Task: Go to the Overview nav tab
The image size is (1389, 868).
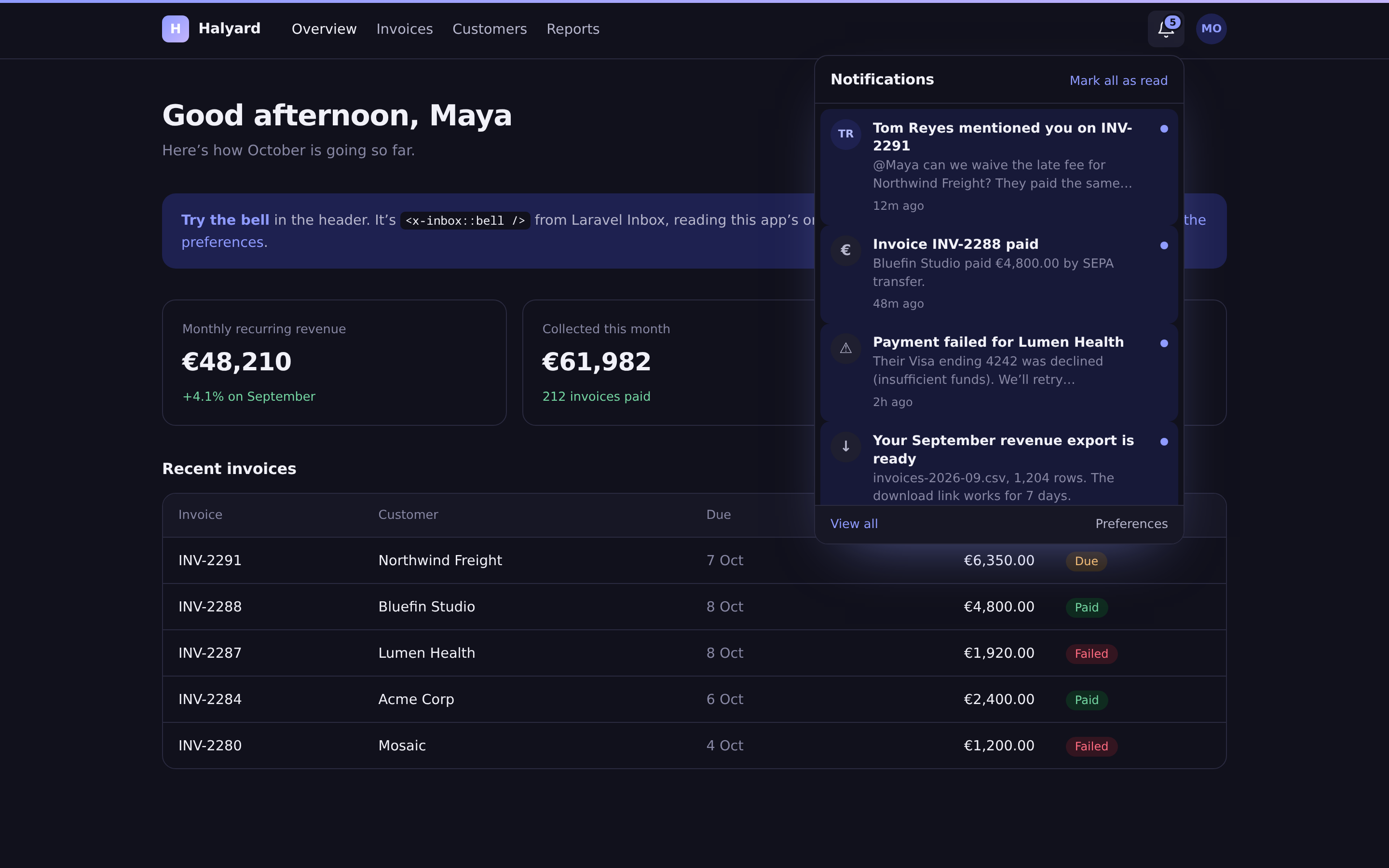Action: tap(324, 29)
